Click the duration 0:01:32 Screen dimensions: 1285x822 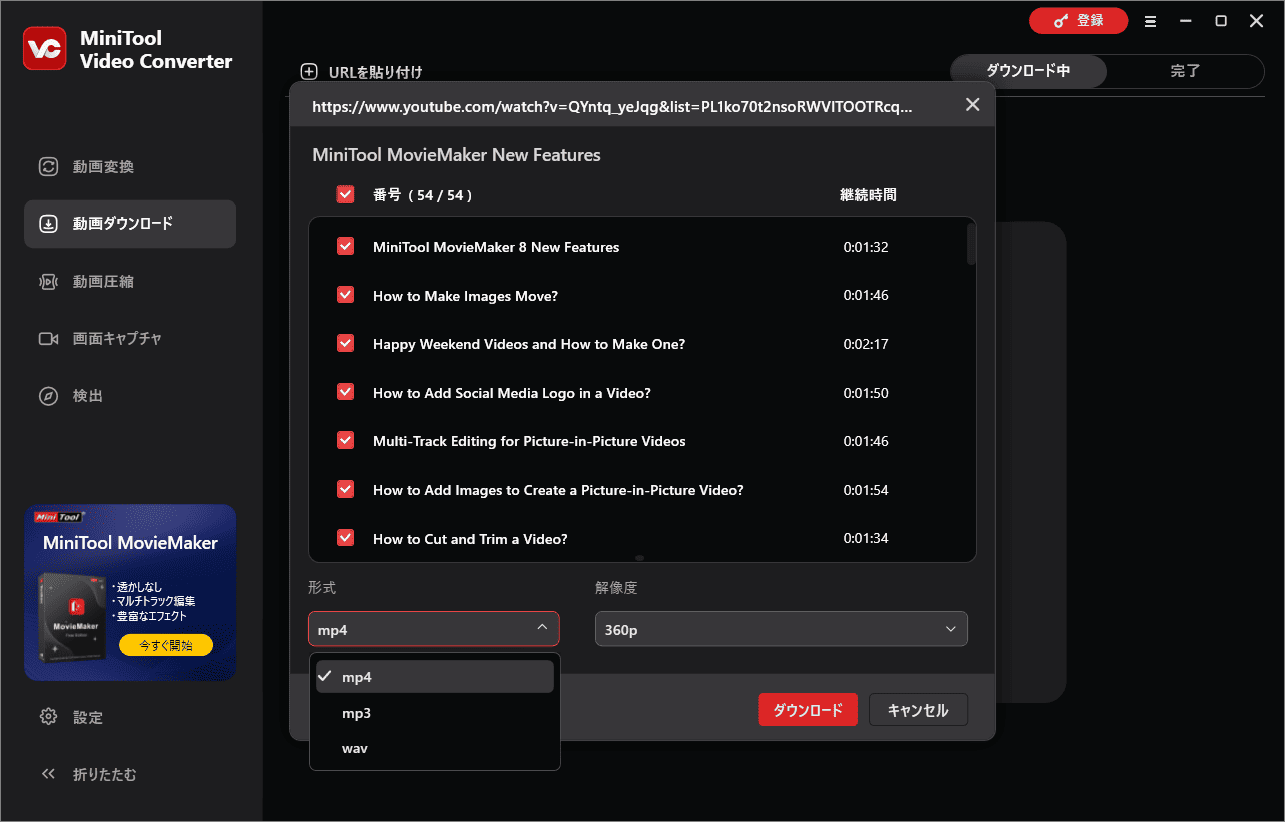(x=866, y=247)
